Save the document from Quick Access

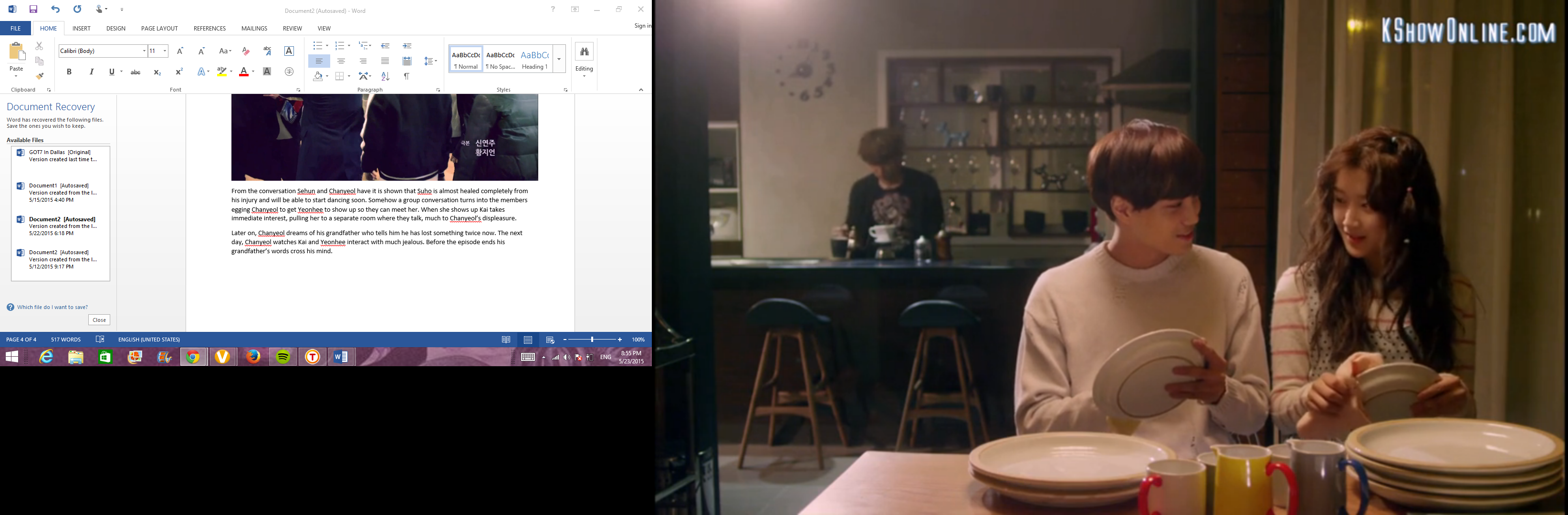(33, 9)
